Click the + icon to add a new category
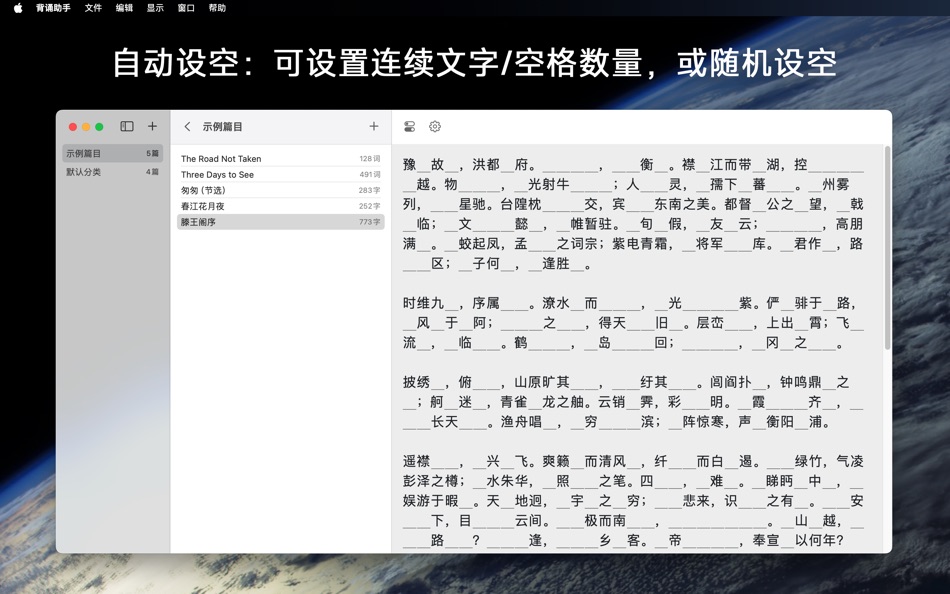950x594 pixels. point(152,126)
